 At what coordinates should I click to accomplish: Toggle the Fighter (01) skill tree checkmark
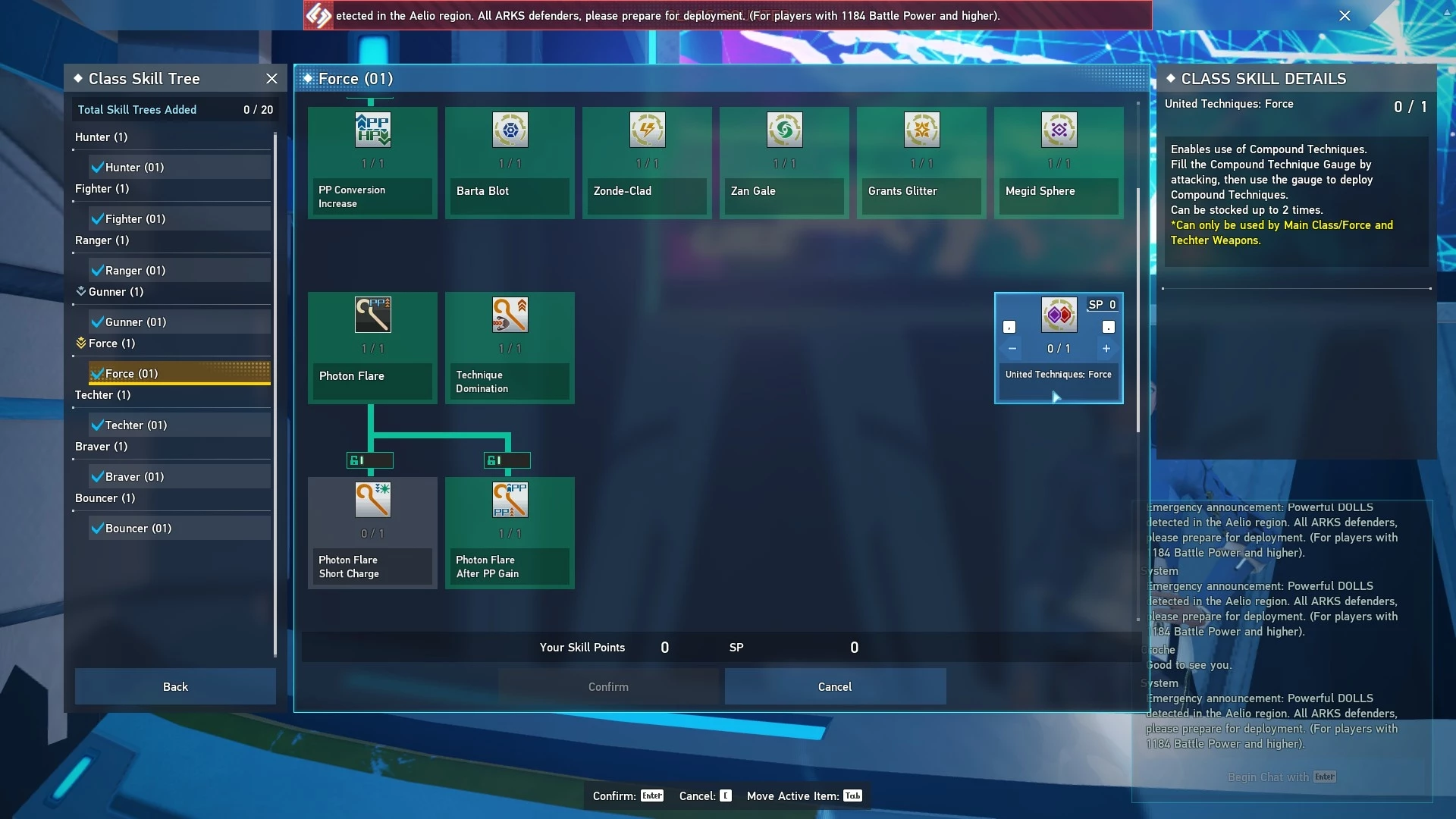(x=97, y=218)
